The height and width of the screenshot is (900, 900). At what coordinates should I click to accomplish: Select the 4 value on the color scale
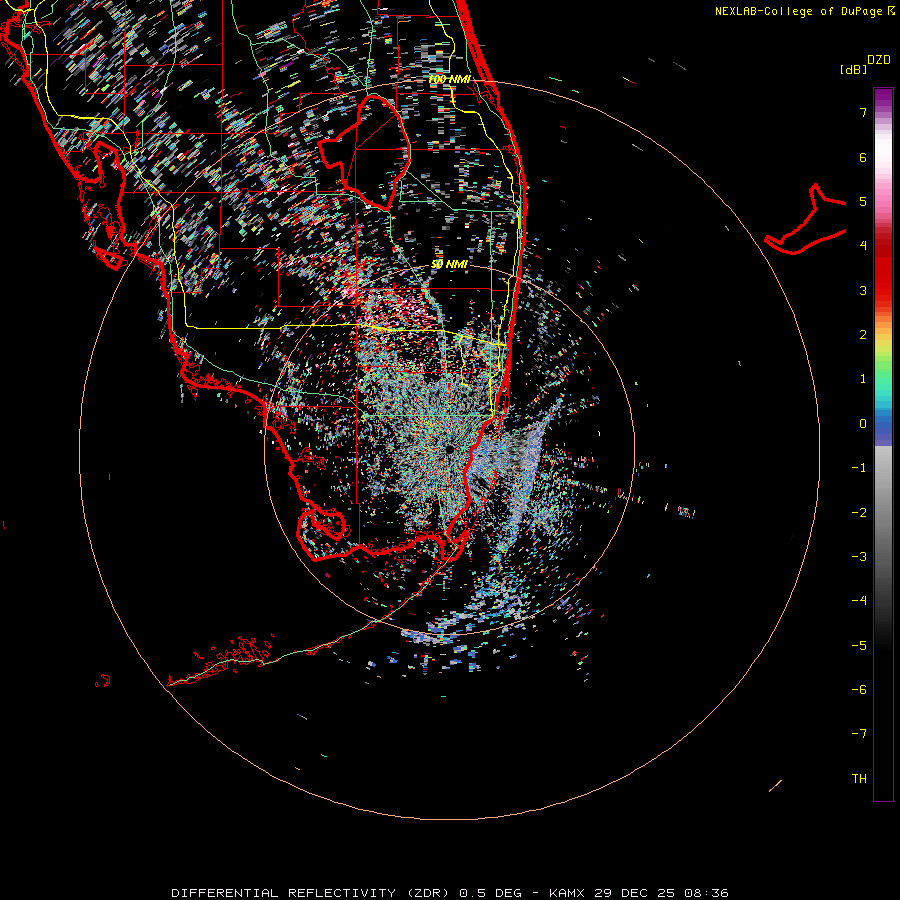[x=863, y=246]
